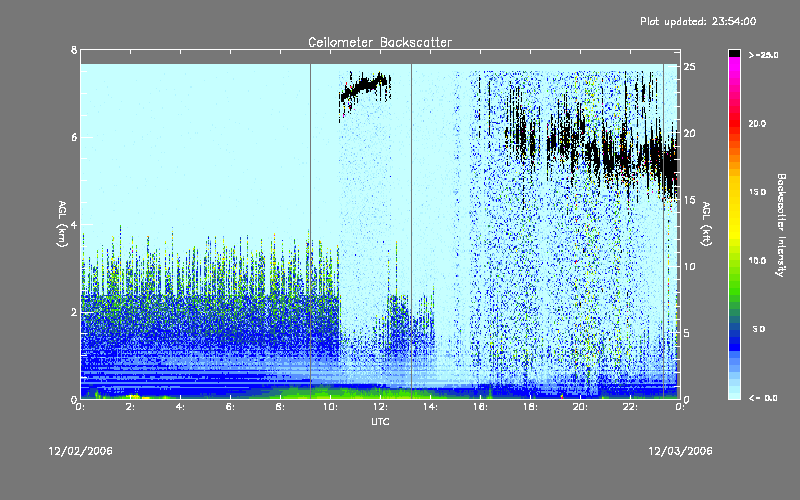
Task: Click the "10" kft tick on the right axis
Action: tap(689, 266)
